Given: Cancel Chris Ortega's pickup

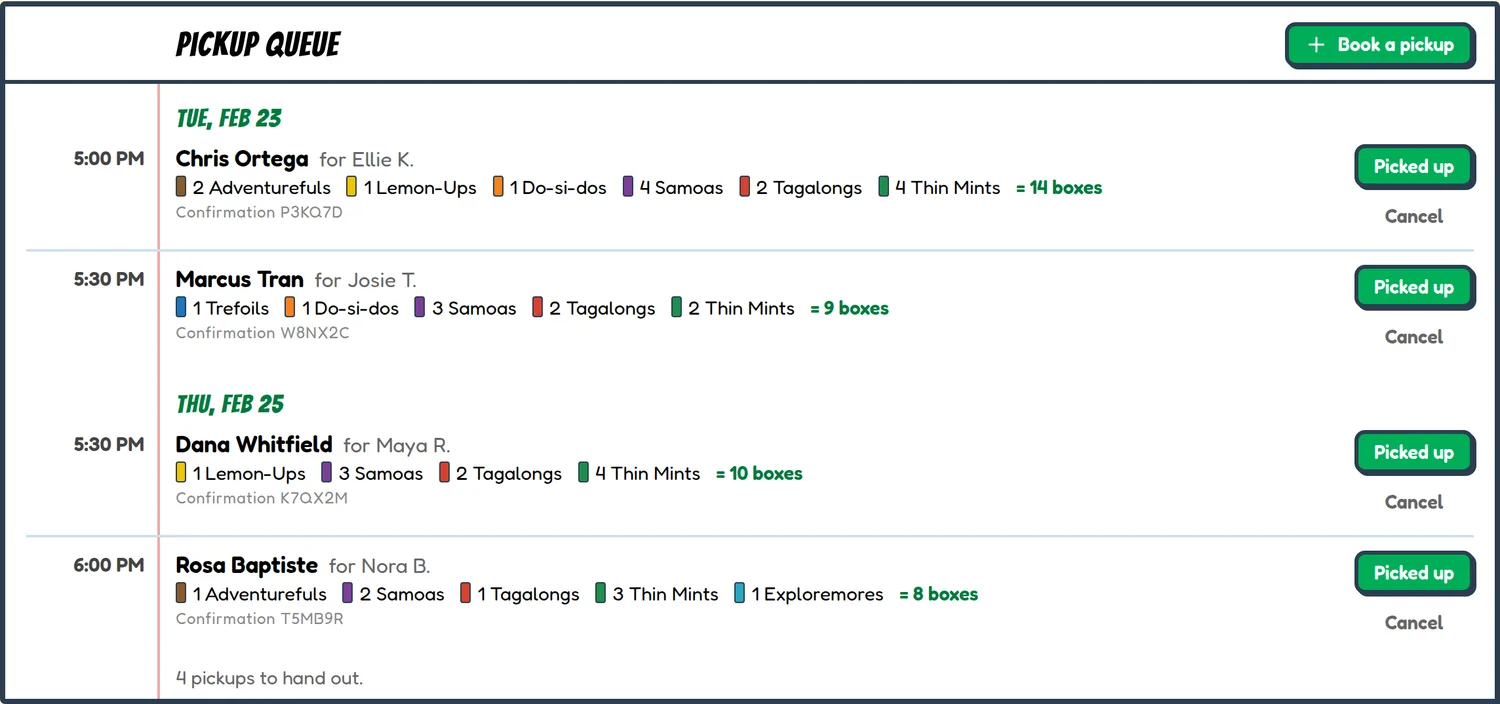Looking at the screenshot, I should pyautogui.click(x=1414, y=216).
